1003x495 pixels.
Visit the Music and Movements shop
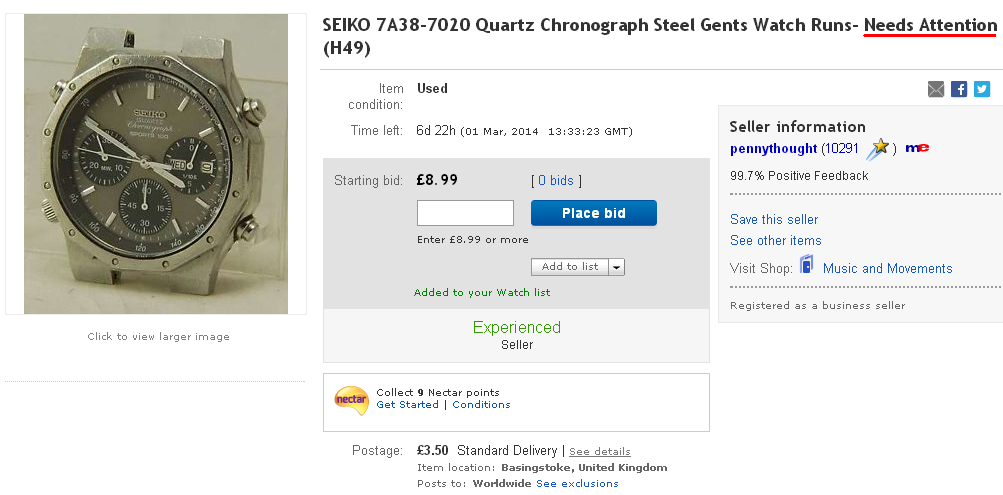coord(887,268)
